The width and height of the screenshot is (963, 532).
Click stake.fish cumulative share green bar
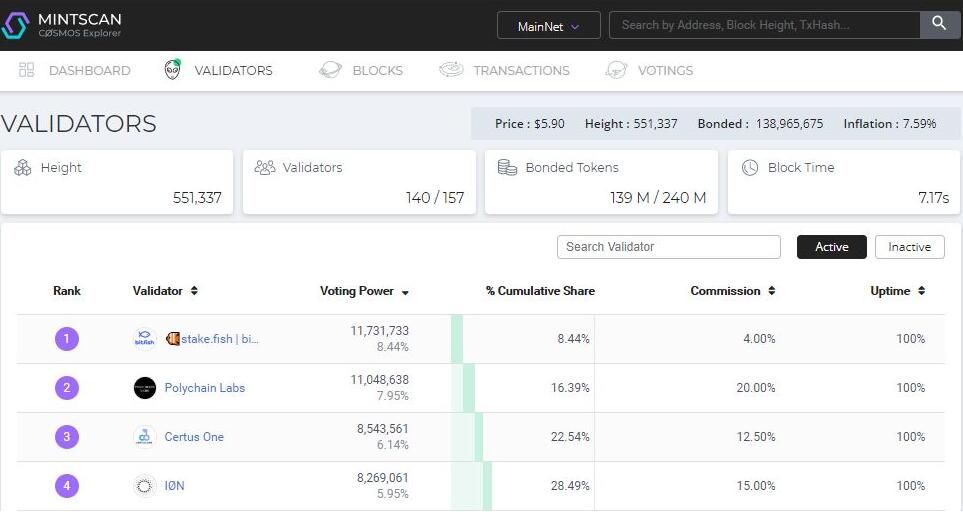457,338
